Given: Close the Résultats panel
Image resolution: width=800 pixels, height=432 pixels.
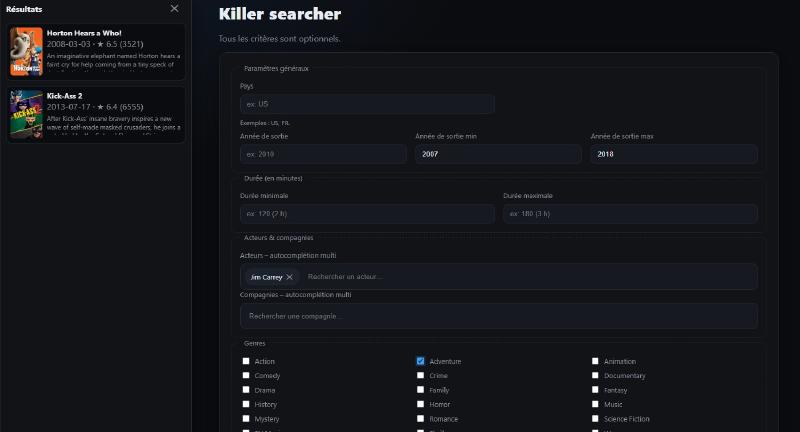Looking at the screenshot, I should pyautogui.click(x=174, y=9).
